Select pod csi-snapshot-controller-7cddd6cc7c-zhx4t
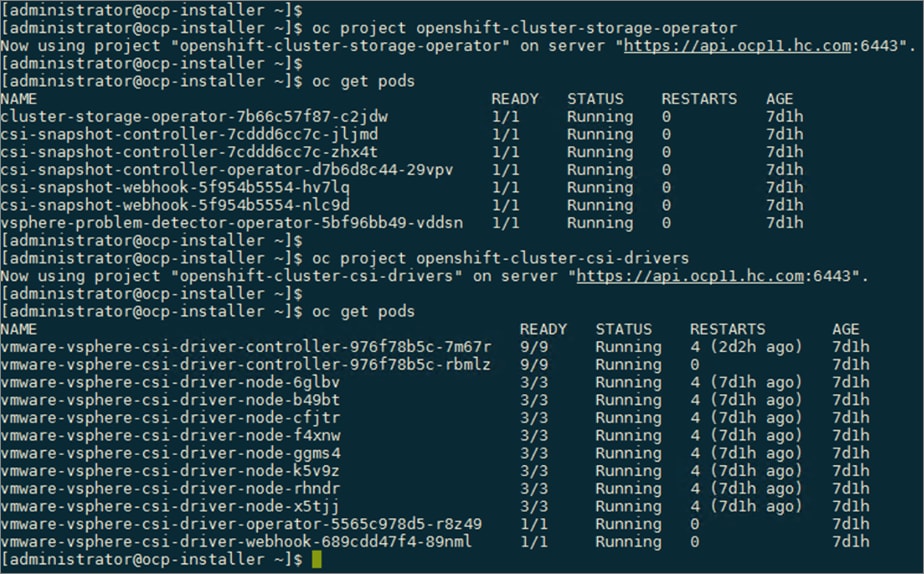Screen dimensions: 924x574 (x=189, y=152)
